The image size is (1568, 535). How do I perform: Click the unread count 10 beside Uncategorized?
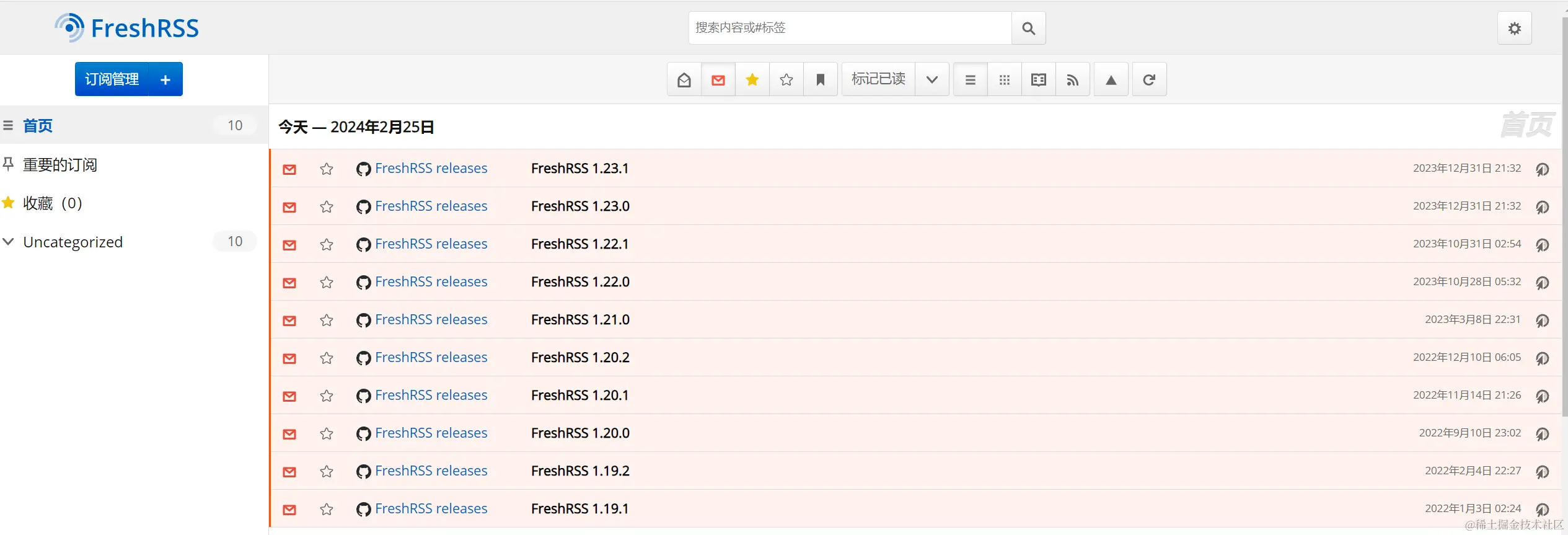coord(235,241)
